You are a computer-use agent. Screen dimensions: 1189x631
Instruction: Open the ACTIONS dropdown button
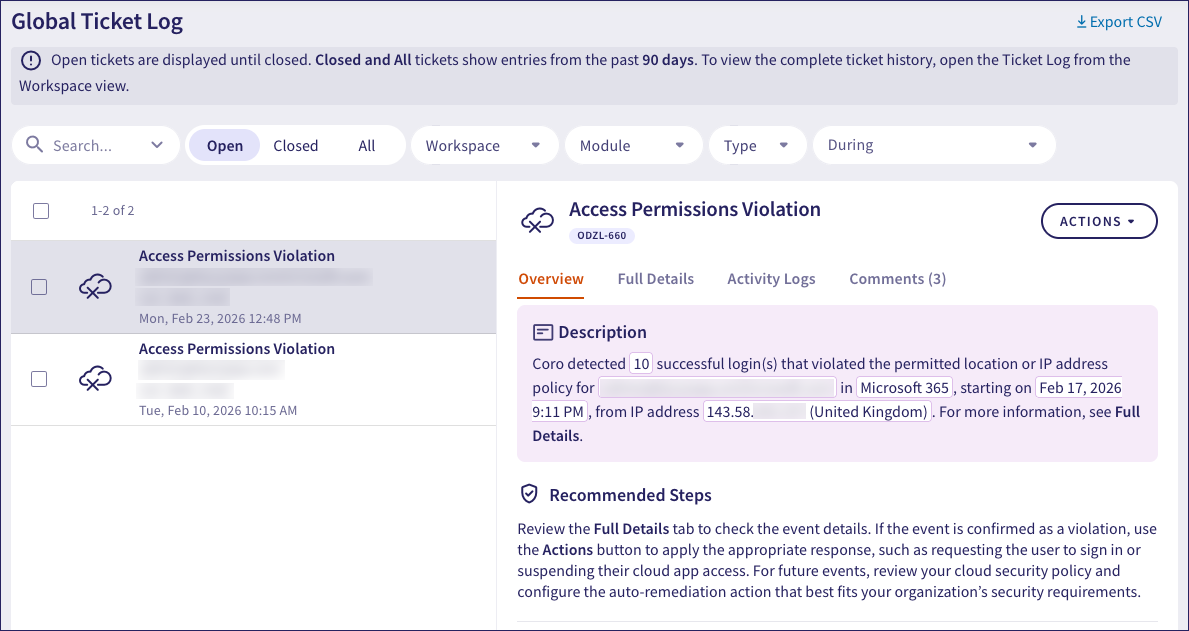click(x=1099, y=221)
